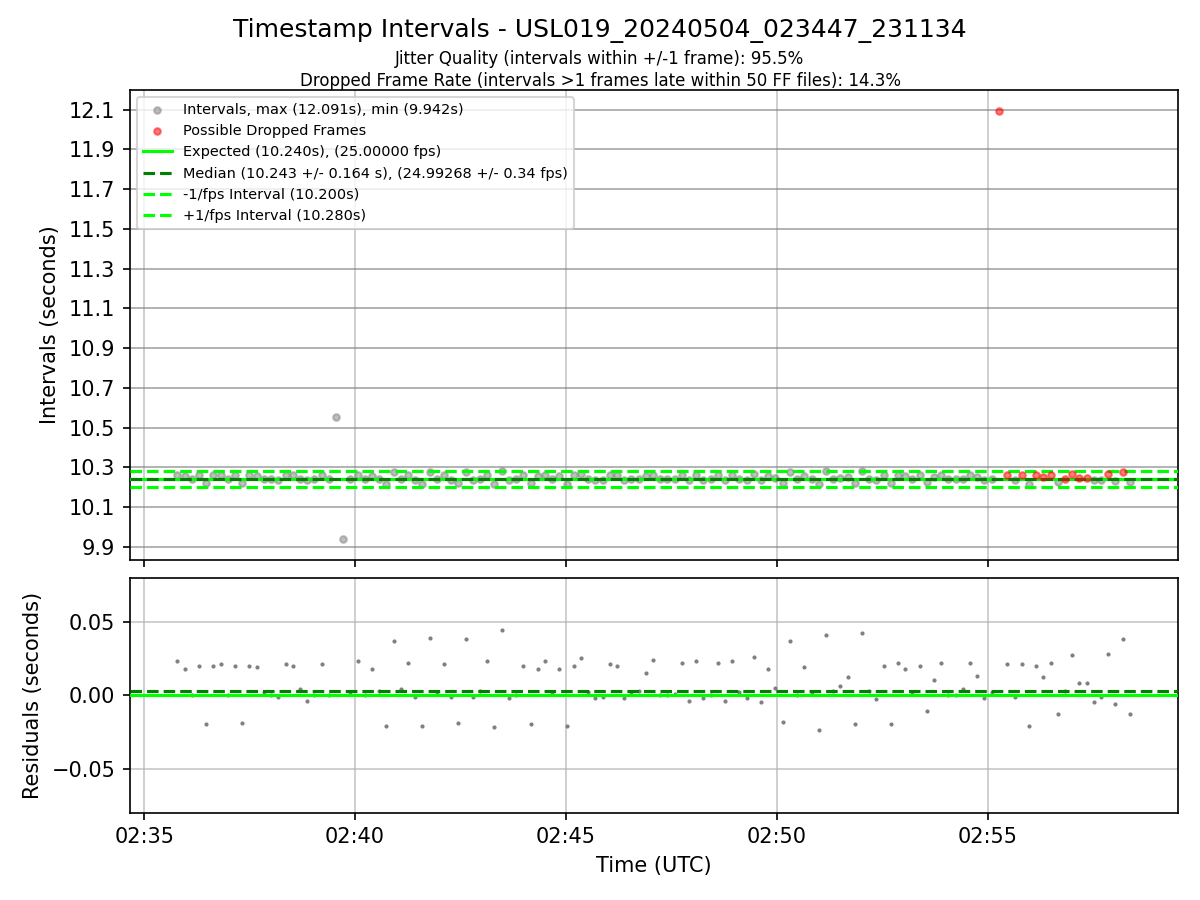The width and height of the screenshot is (1200, 900).
Task: Click the 02:35 x-axis tick label
Action: pos(144,834)
